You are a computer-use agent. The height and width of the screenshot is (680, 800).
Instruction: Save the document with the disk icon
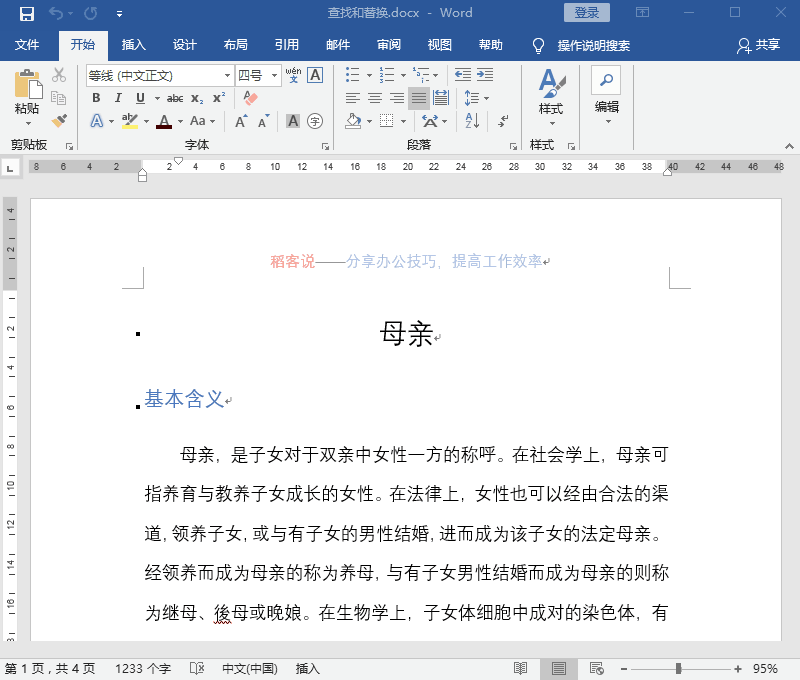[x=27, y=13]
